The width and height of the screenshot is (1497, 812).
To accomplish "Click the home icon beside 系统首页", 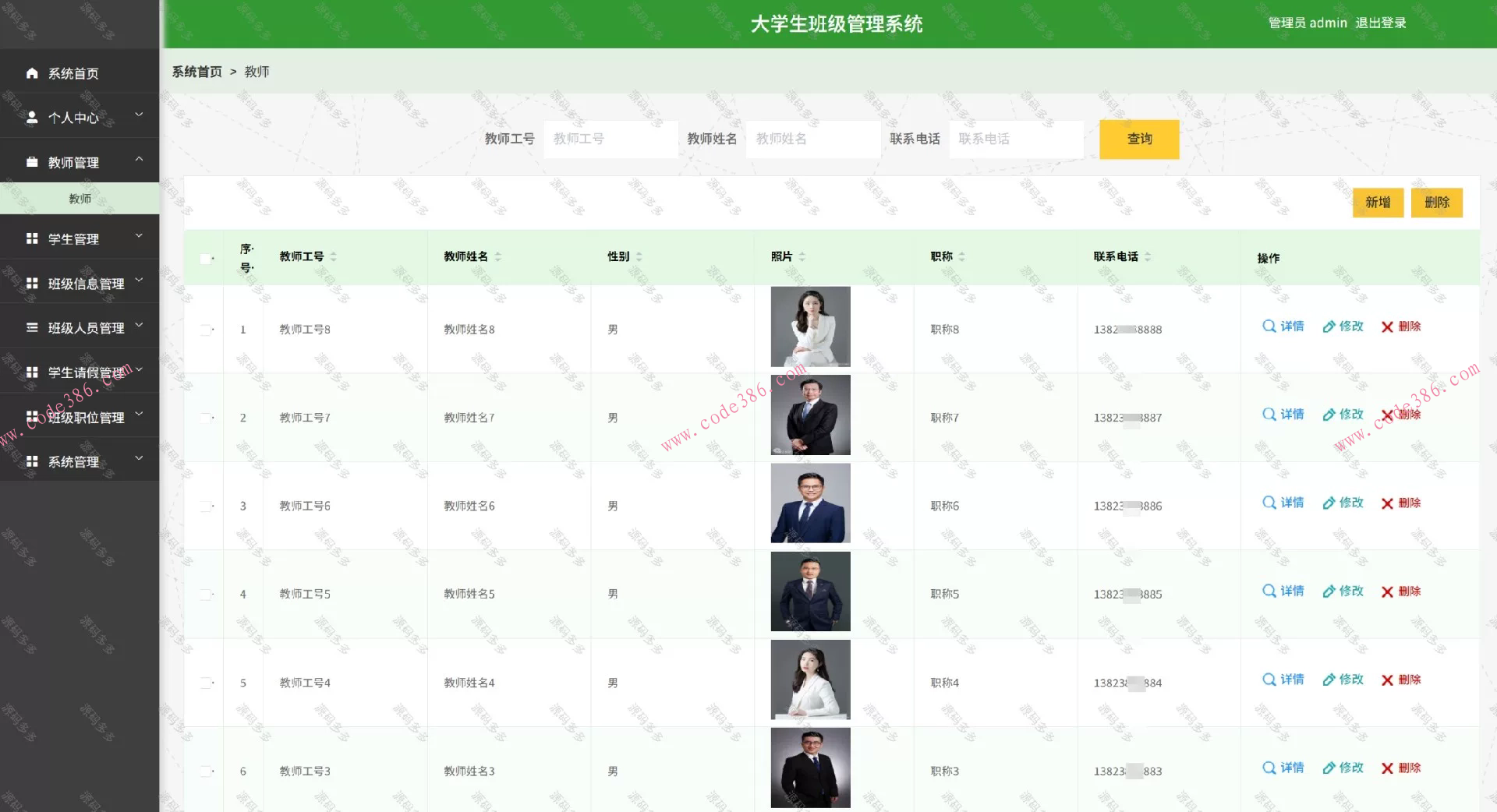I will tap(32, 72).
